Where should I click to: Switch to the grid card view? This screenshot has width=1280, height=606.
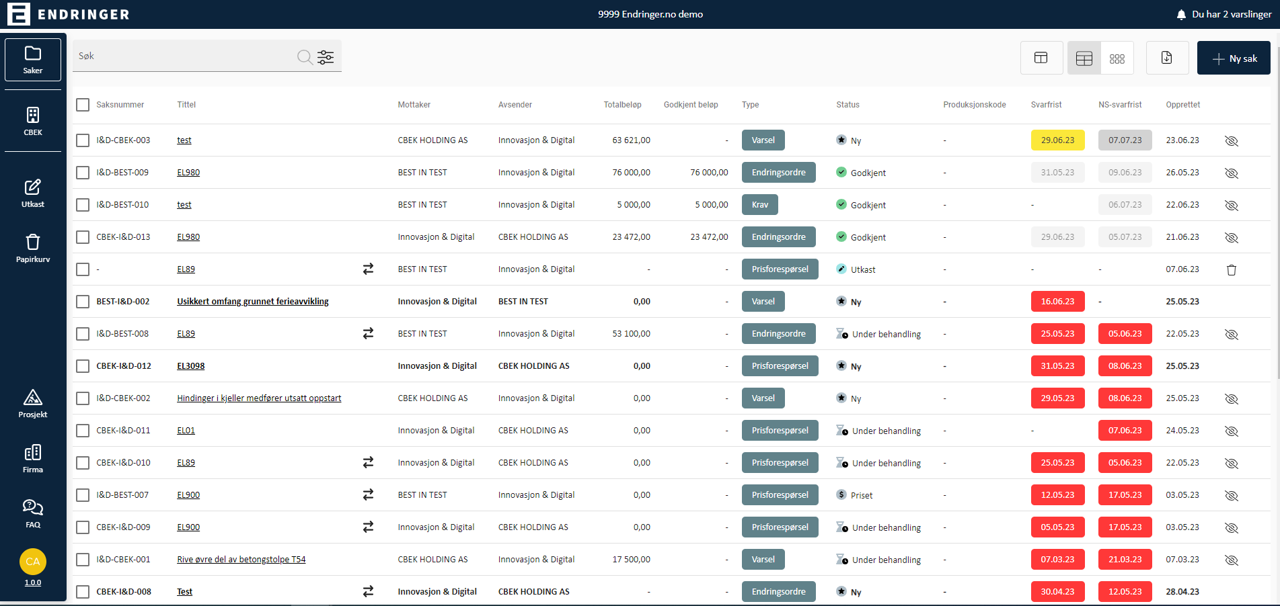pos(1117,58)
